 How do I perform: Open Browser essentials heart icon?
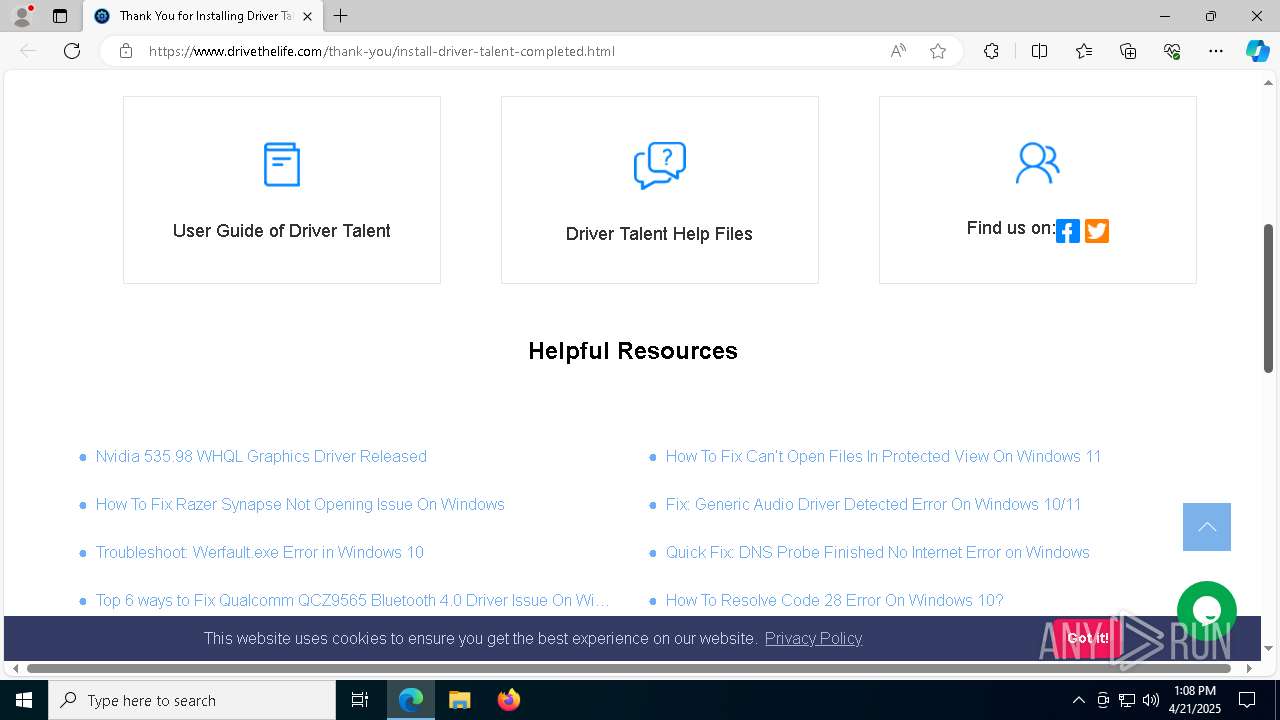pyautogui.click(x=1172, y=51)
